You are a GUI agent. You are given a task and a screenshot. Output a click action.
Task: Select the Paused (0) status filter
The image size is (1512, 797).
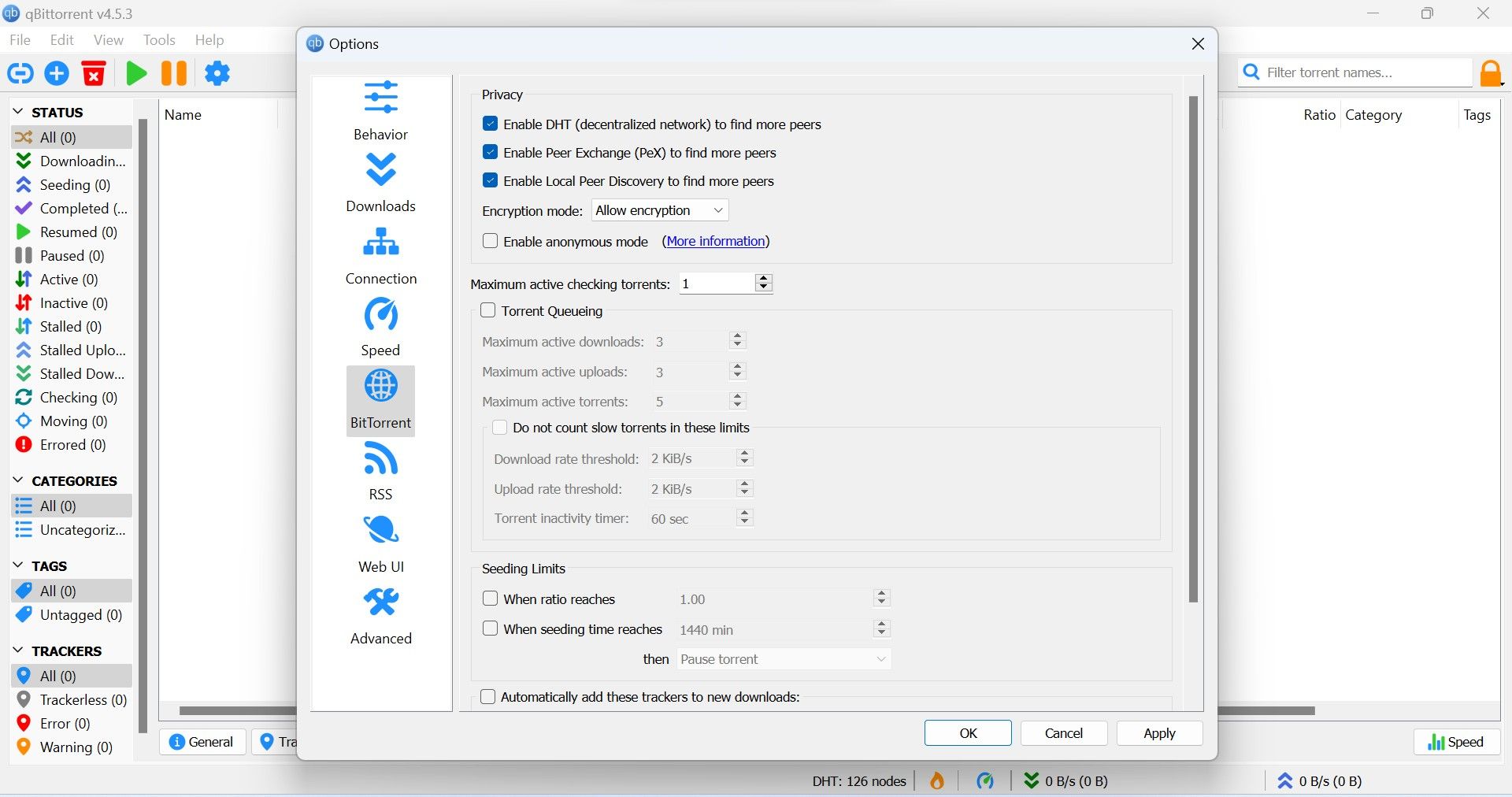(72, 255)
